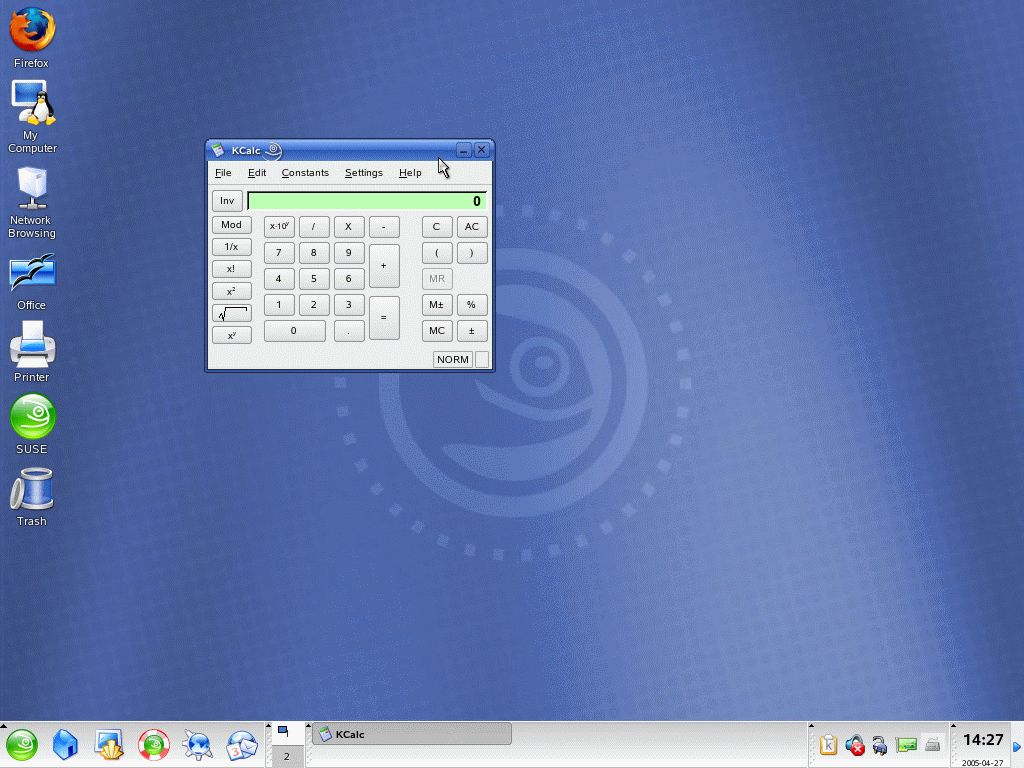Click the square root button in KCalc
Image resolution: width=1024 pixels, height=768 pixels.
[231, 314]
